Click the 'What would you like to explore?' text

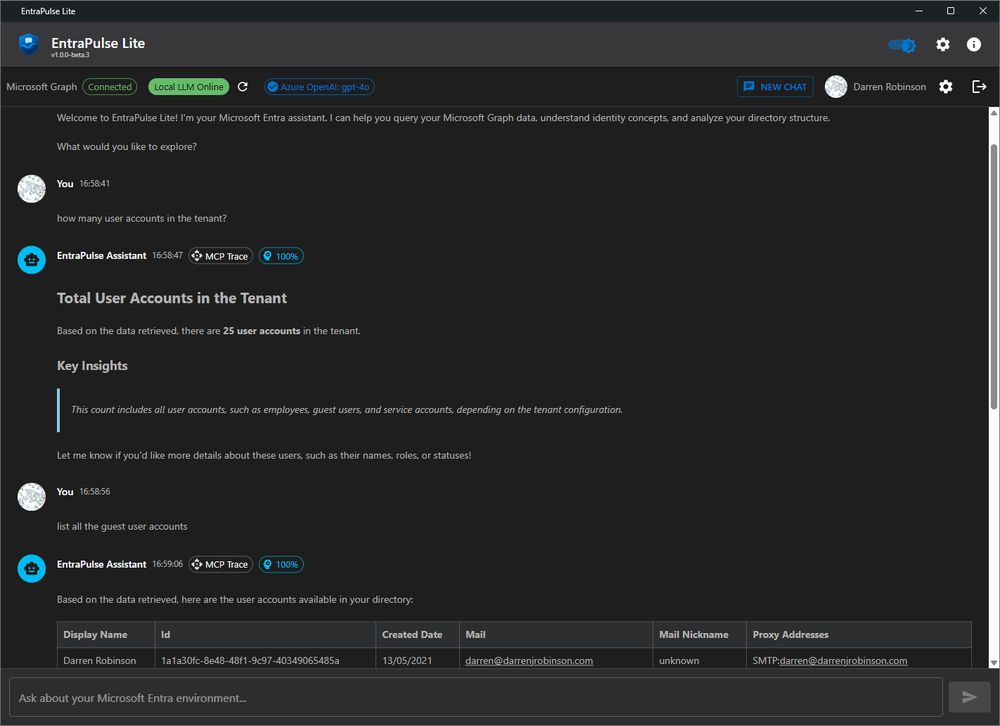126,146
